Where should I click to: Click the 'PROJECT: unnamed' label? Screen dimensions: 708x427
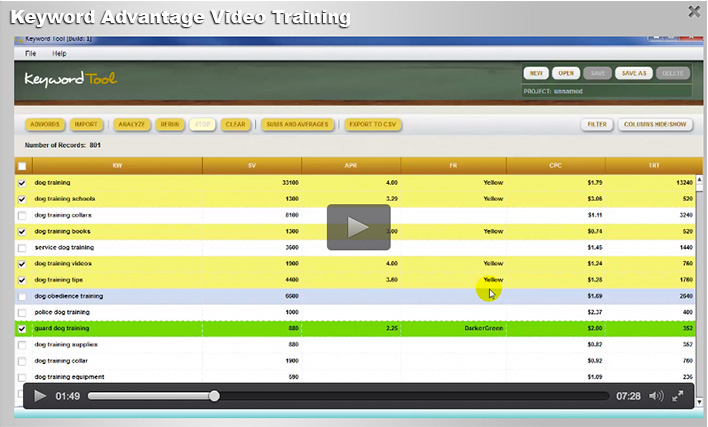pyautogui.click(x=553, y=91)
